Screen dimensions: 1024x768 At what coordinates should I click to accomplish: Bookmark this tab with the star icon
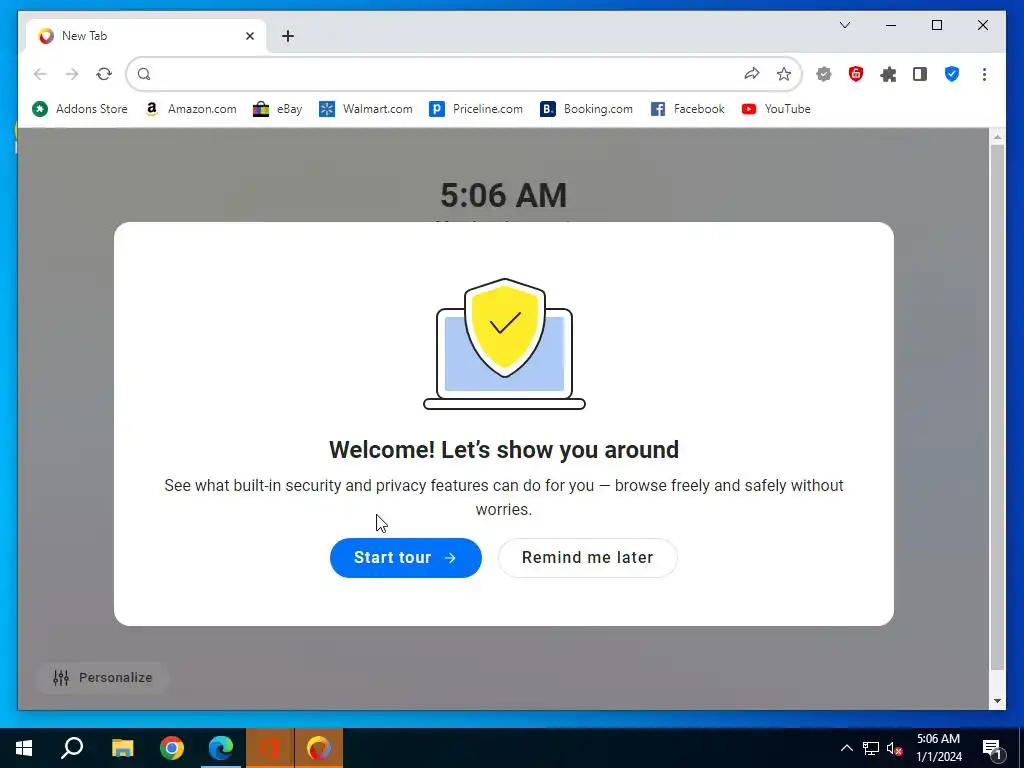pos(784,74)
